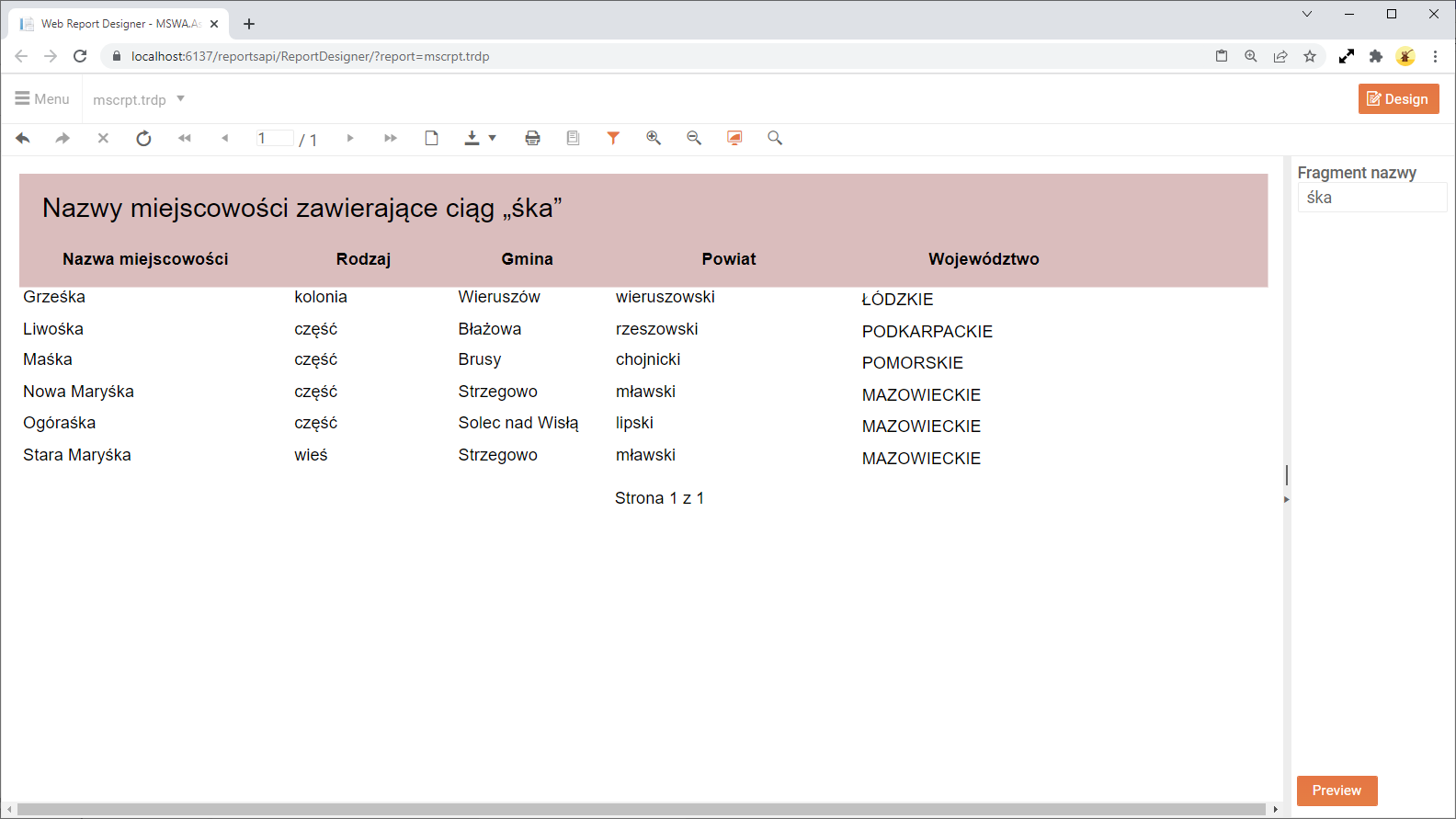
Task: Expand the mscrpt.trdp report name dropdown
Action: 181,98
